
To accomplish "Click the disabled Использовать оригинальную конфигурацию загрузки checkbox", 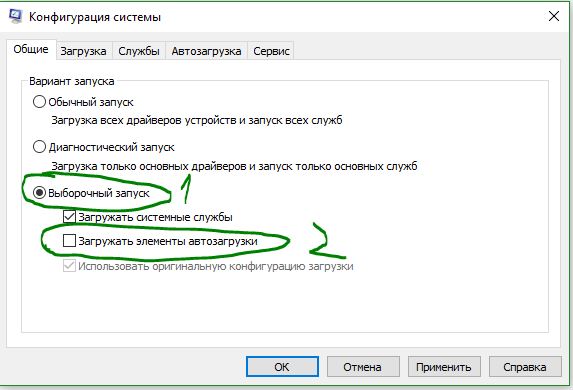I will point(69,266).
